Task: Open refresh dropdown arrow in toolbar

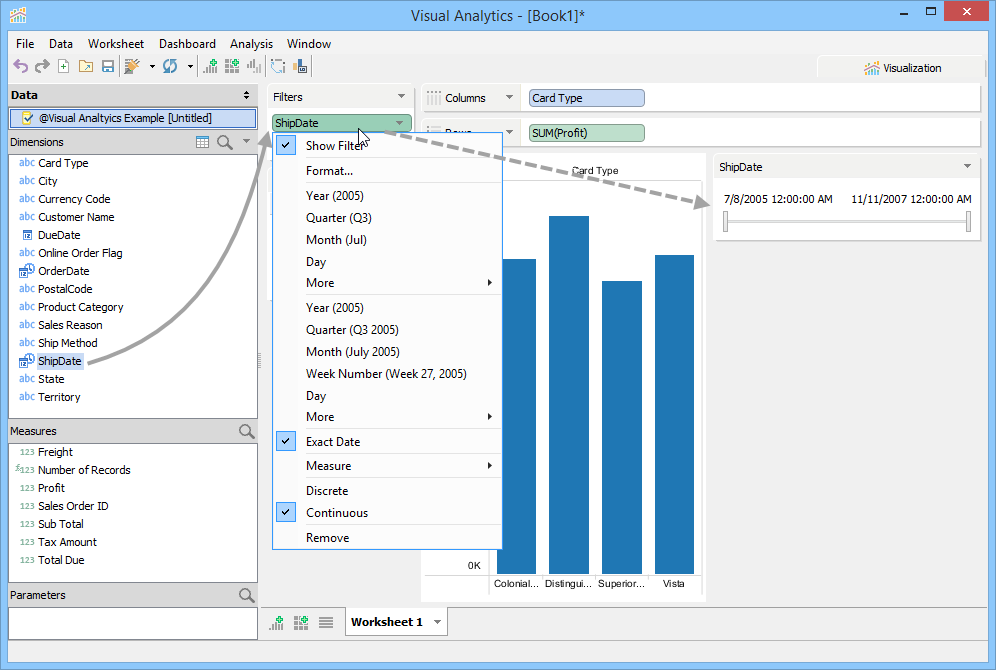Action: (x=190, y=66)
